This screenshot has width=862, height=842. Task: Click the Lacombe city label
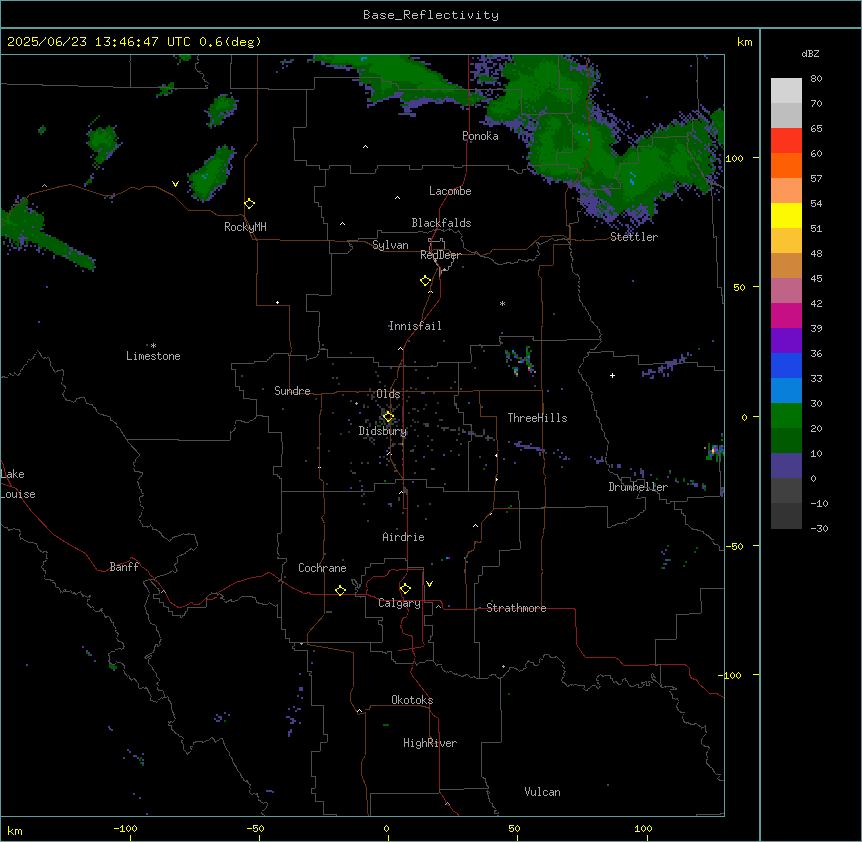point(450,191)
